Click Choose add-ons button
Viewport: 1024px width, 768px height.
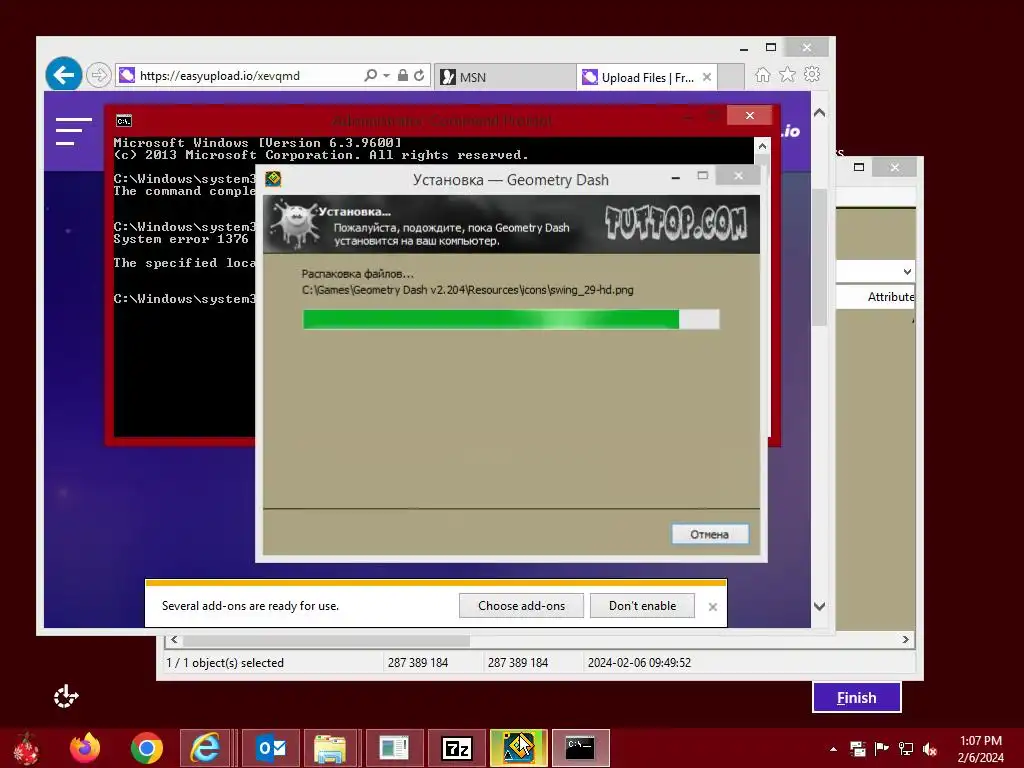(x=521, y=605)
